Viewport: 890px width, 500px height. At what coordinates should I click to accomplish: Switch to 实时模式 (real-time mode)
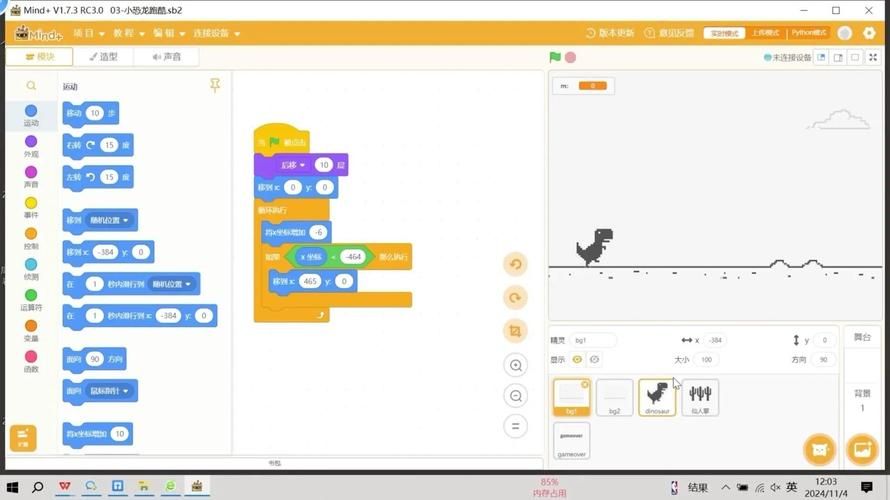tap(722, 33)
